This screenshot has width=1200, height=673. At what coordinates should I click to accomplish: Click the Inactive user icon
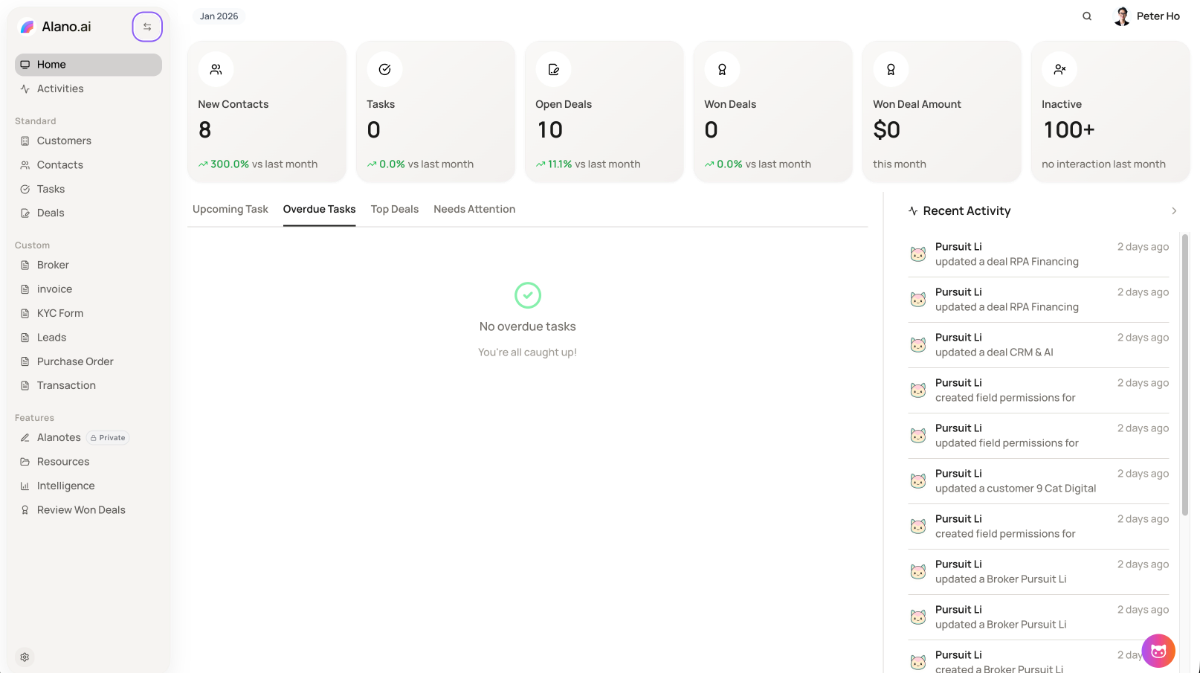pos(1059,69)
